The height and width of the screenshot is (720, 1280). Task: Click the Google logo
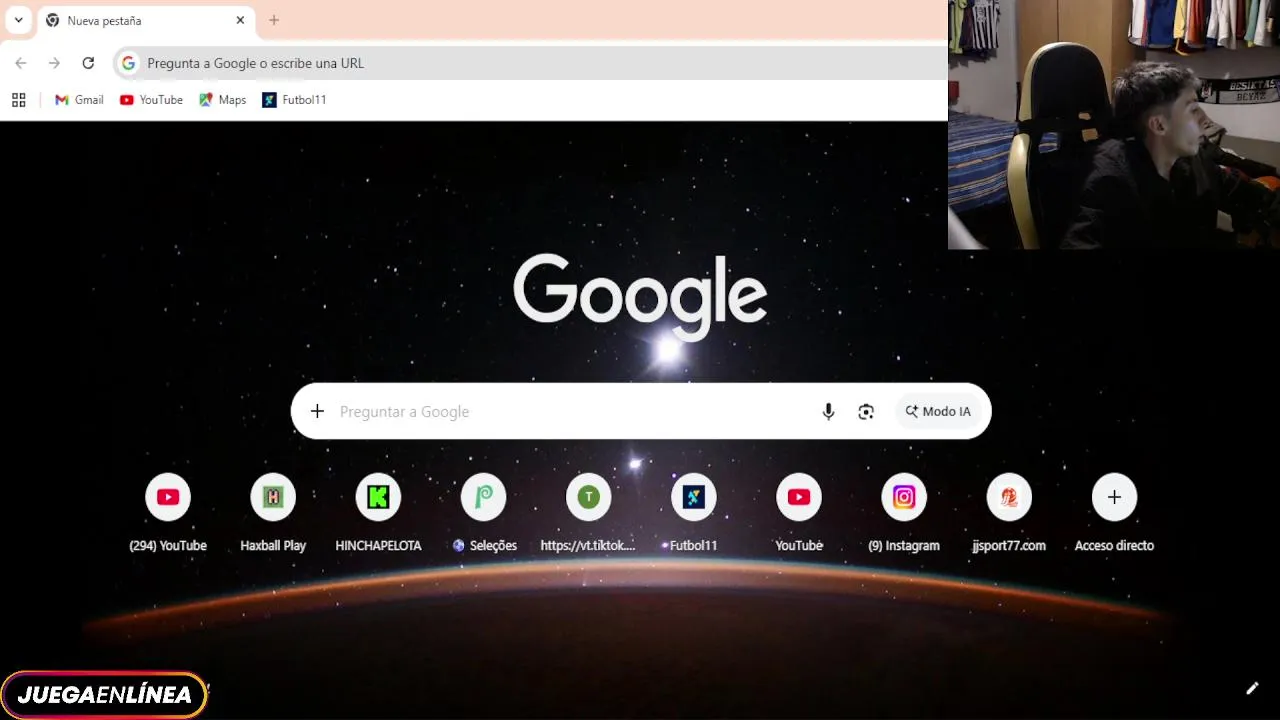click(640, 297)
